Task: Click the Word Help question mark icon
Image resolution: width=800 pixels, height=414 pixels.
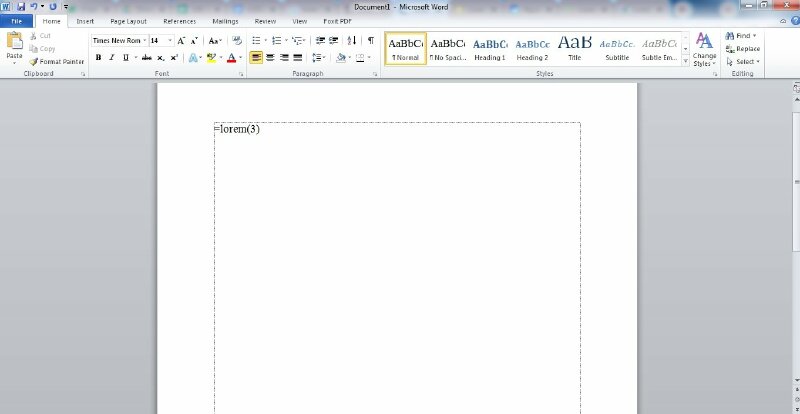Action: (795, 21)
